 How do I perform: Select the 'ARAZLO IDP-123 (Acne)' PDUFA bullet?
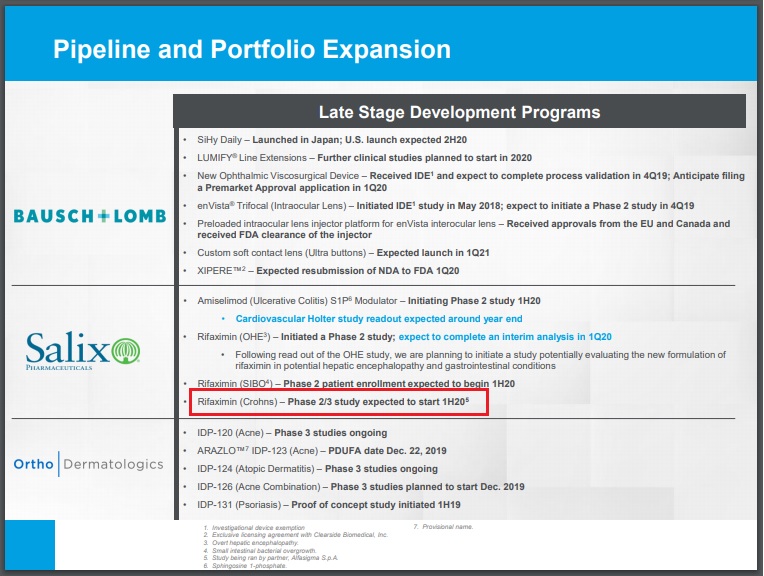point(322,451)
